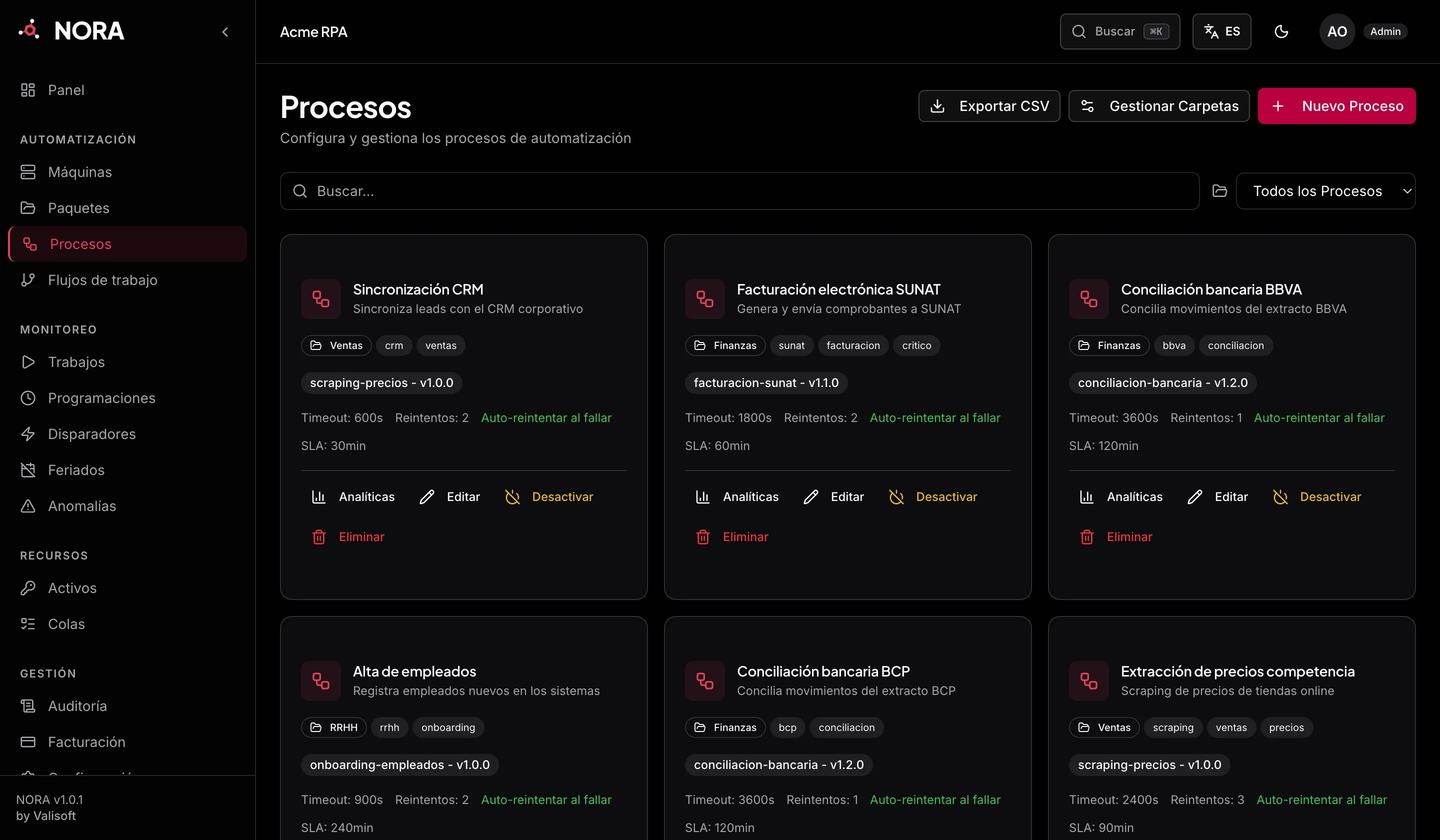This screenshot has width=1440, height=840.
Task: Click the 'scraping' tag
Action: click(1172, 727)
